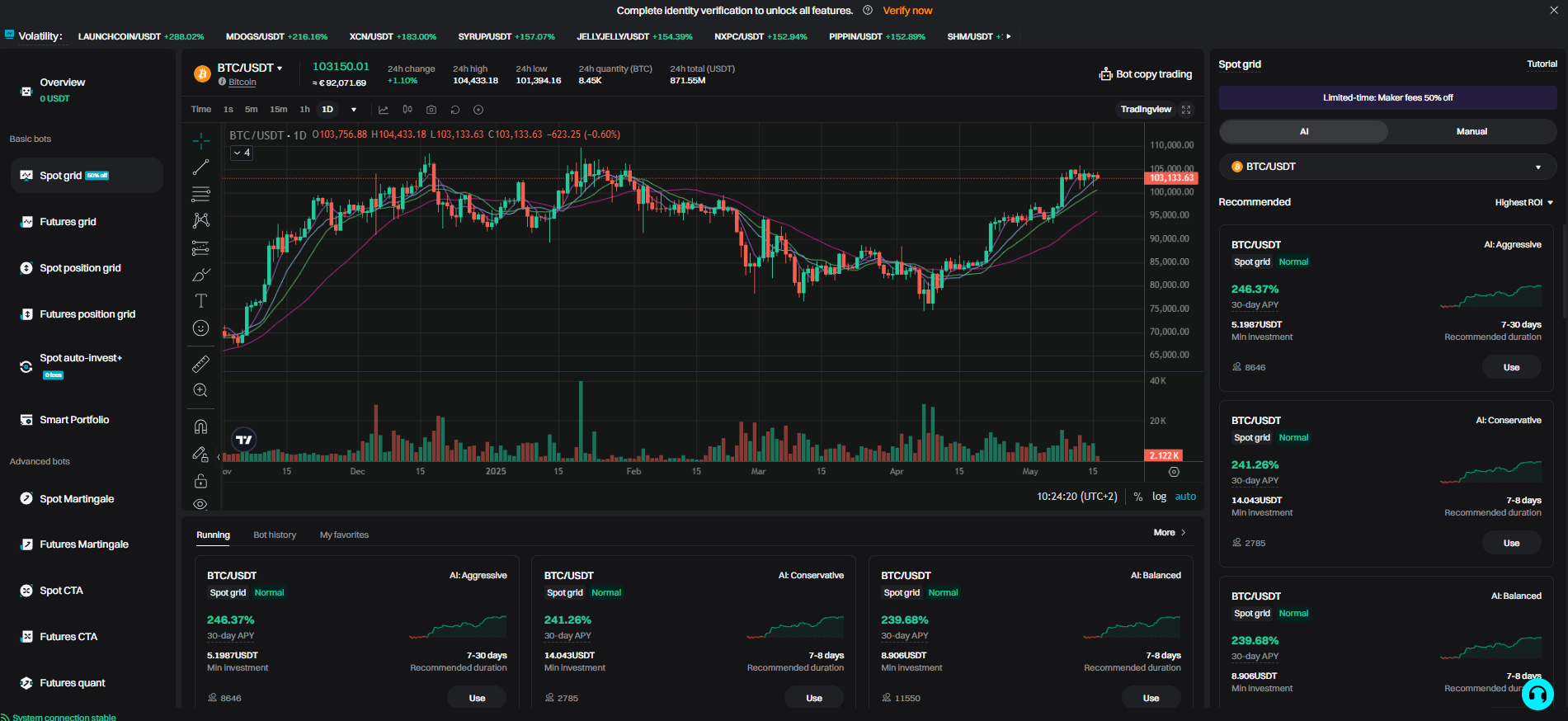The height and width of the screenshot is (721, 1568).
Task: Expand chart to fullscreen
Action: point(1186,110)
